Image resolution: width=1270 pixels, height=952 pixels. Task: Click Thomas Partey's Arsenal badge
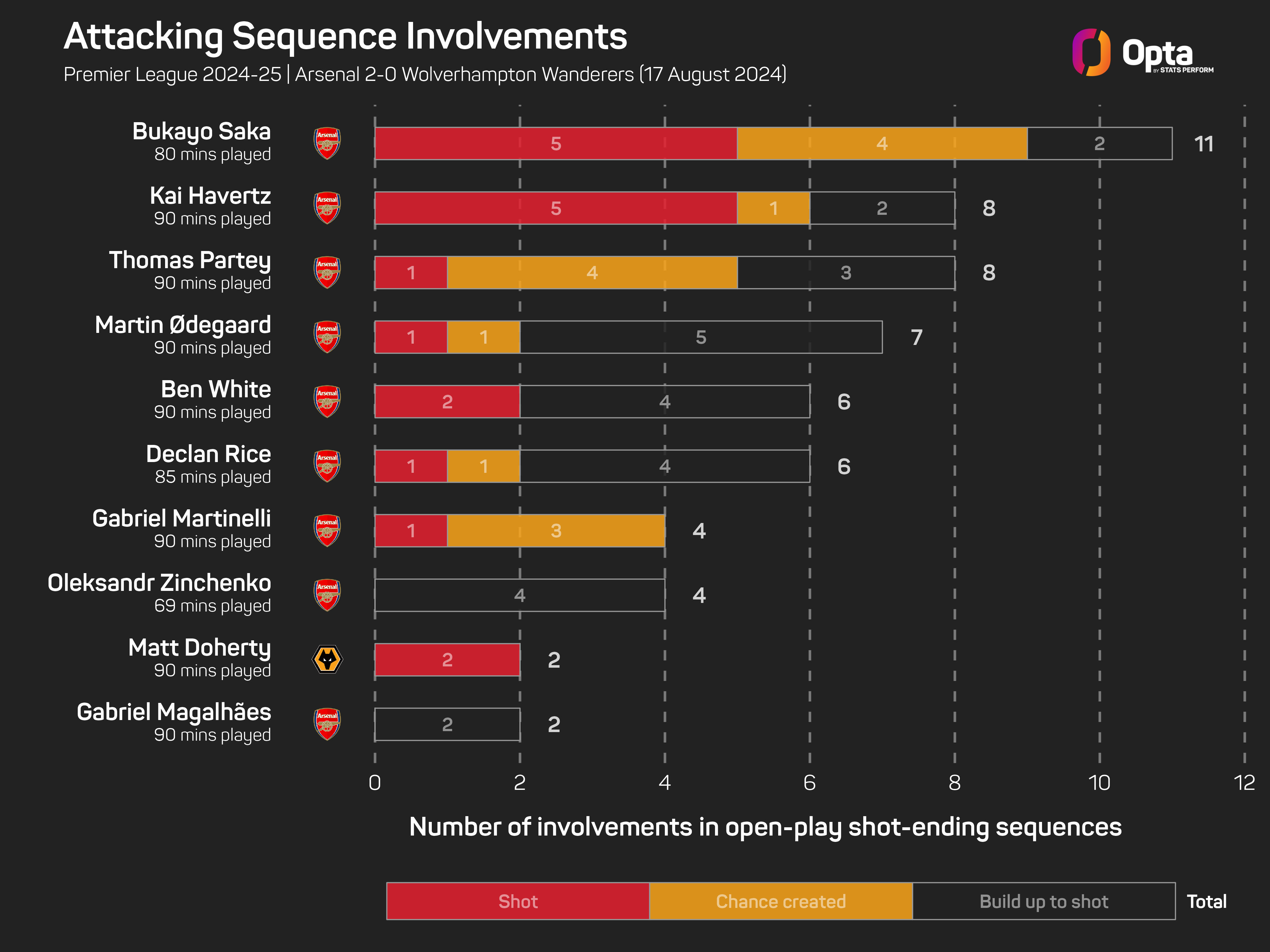(x=327, y=273)
